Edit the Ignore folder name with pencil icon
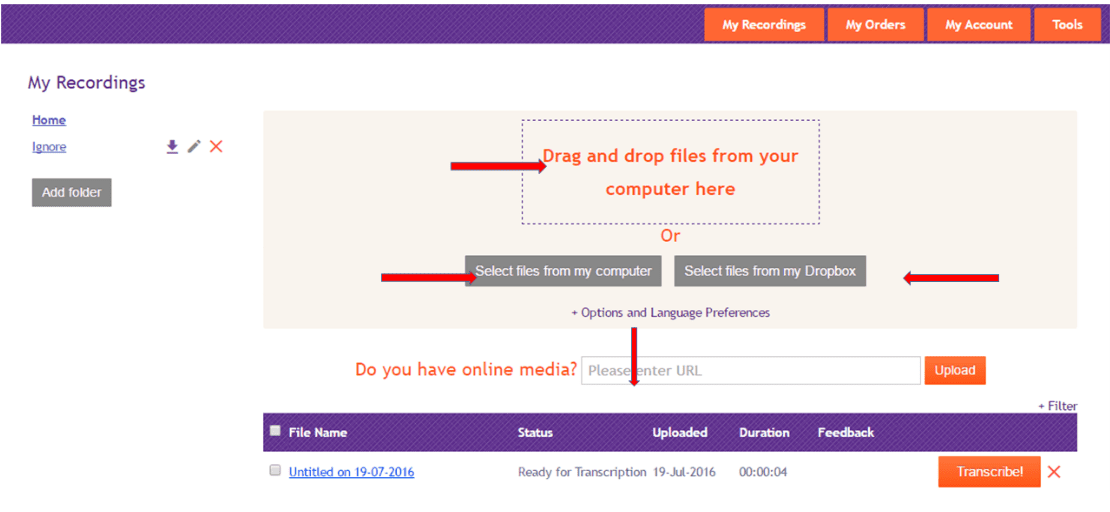Viewport: 1110px width, 512px height. (x=194, y=147)
